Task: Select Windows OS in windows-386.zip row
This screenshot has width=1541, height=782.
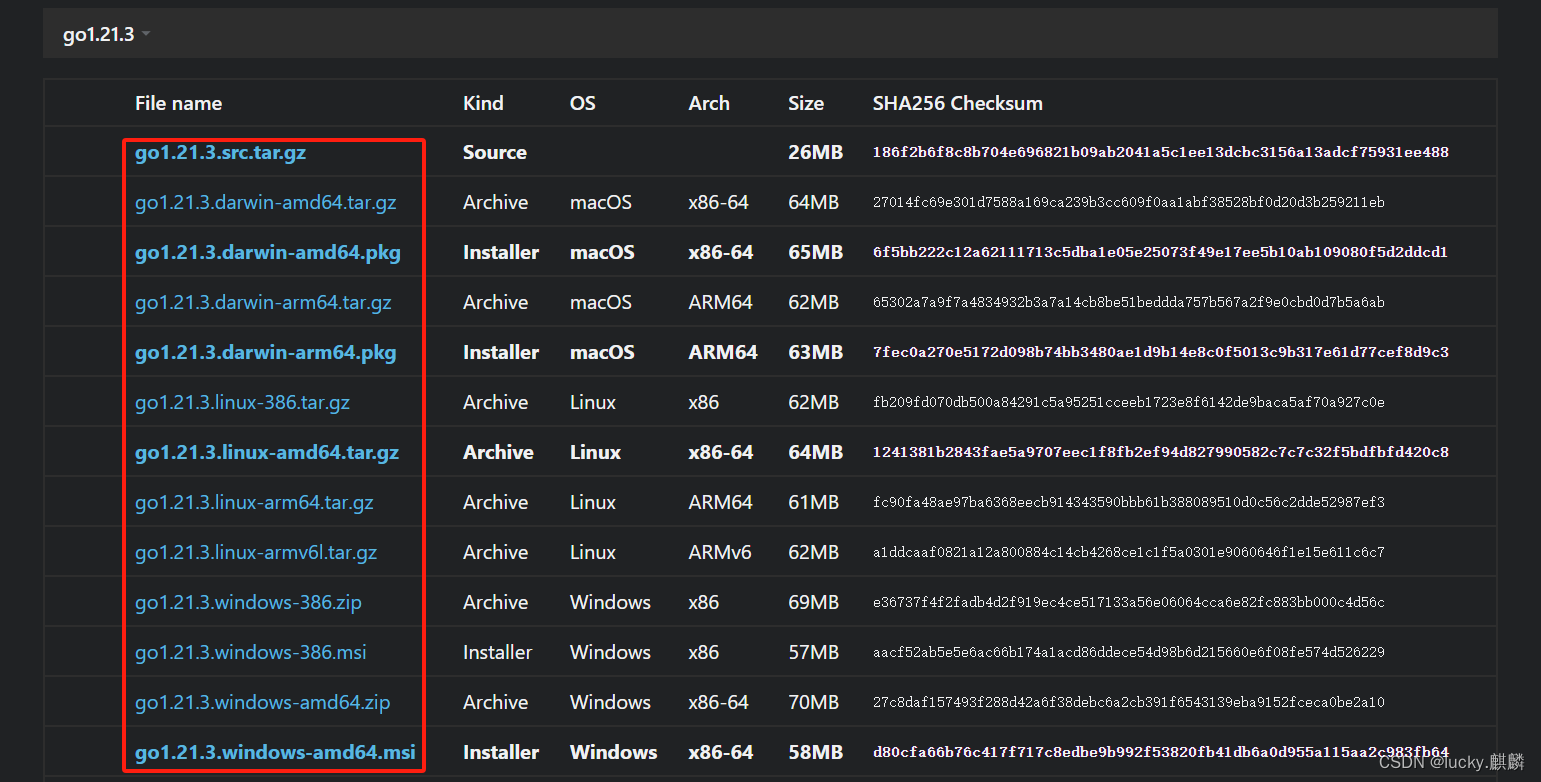Action: click(610, 603)
